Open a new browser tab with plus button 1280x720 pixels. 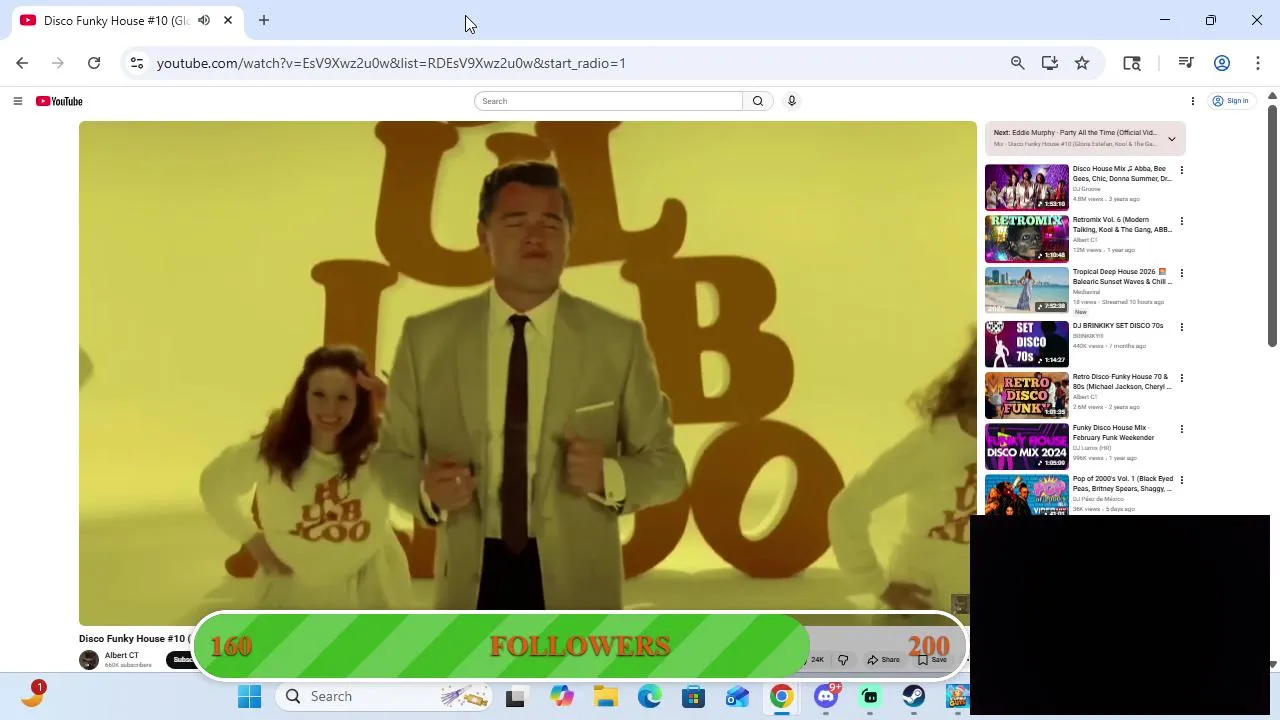264,20
